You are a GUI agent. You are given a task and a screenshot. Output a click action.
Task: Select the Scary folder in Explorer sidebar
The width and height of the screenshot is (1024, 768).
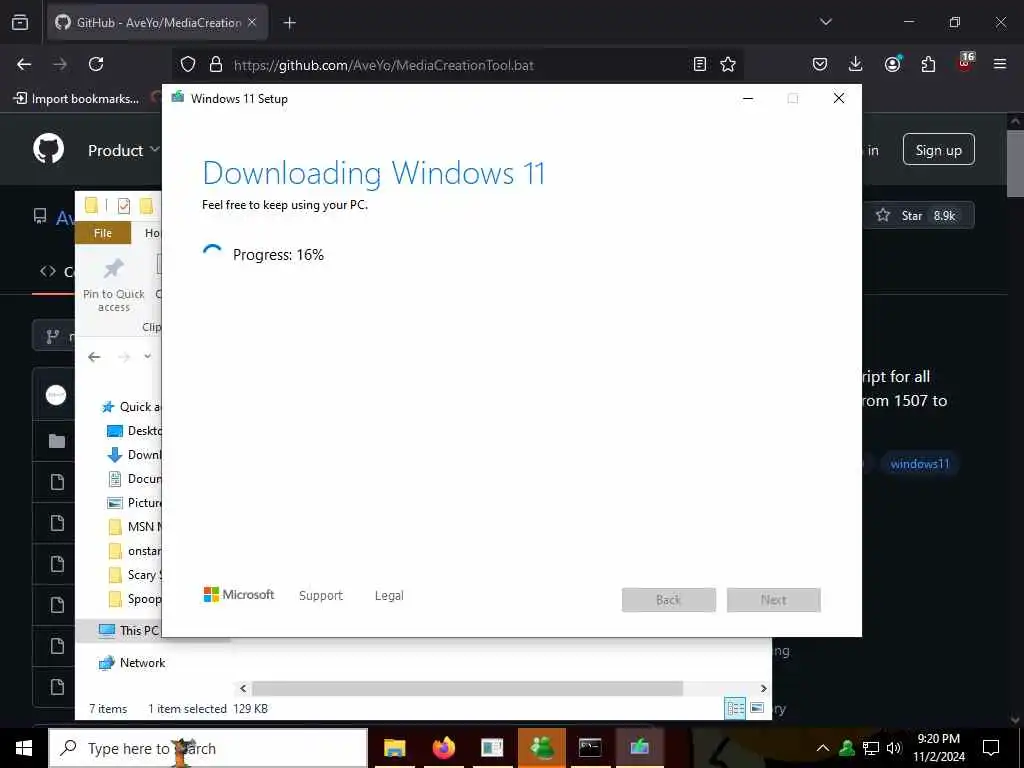134,575
